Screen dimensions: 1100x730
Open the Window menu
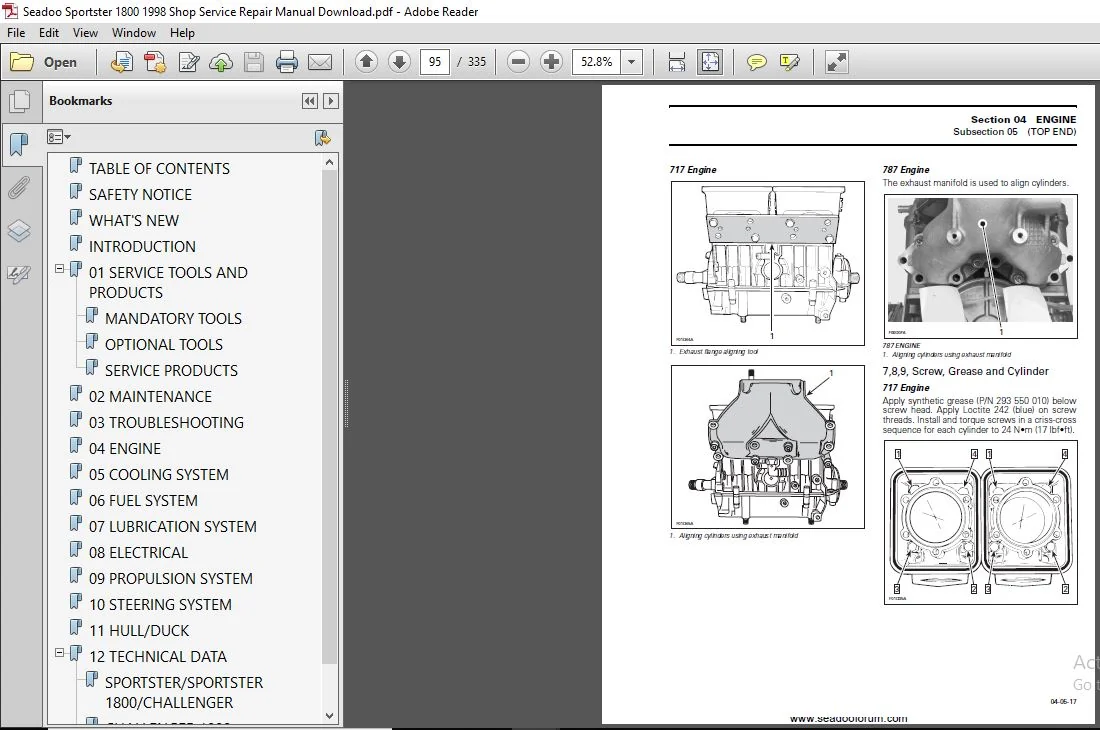pos(133,33)
